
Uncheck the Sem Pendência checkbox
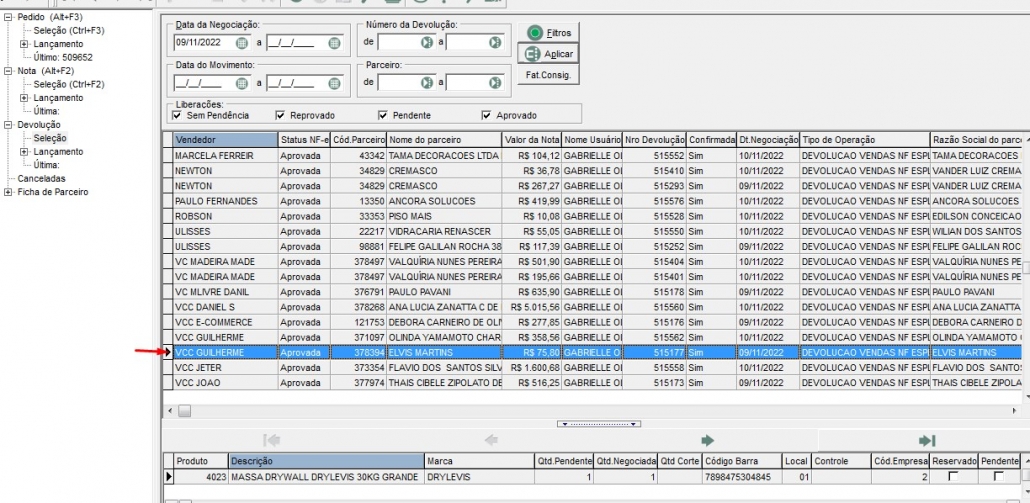coord(177,115)
